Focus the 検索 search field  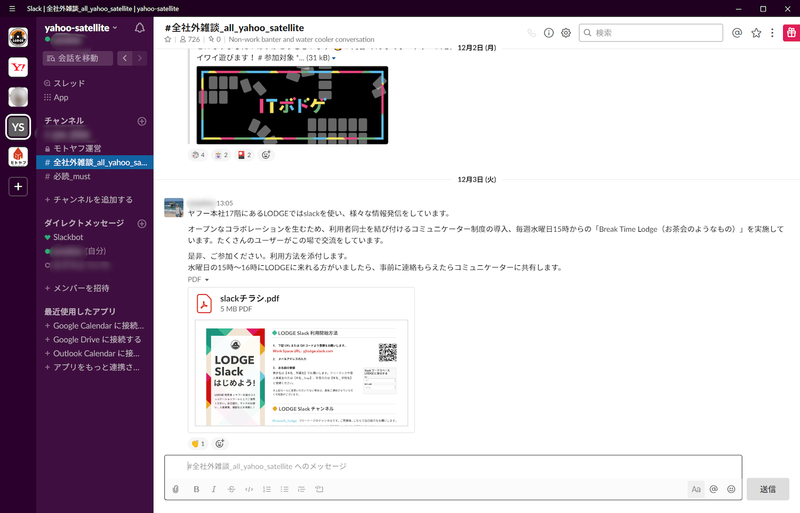[651, 33]
